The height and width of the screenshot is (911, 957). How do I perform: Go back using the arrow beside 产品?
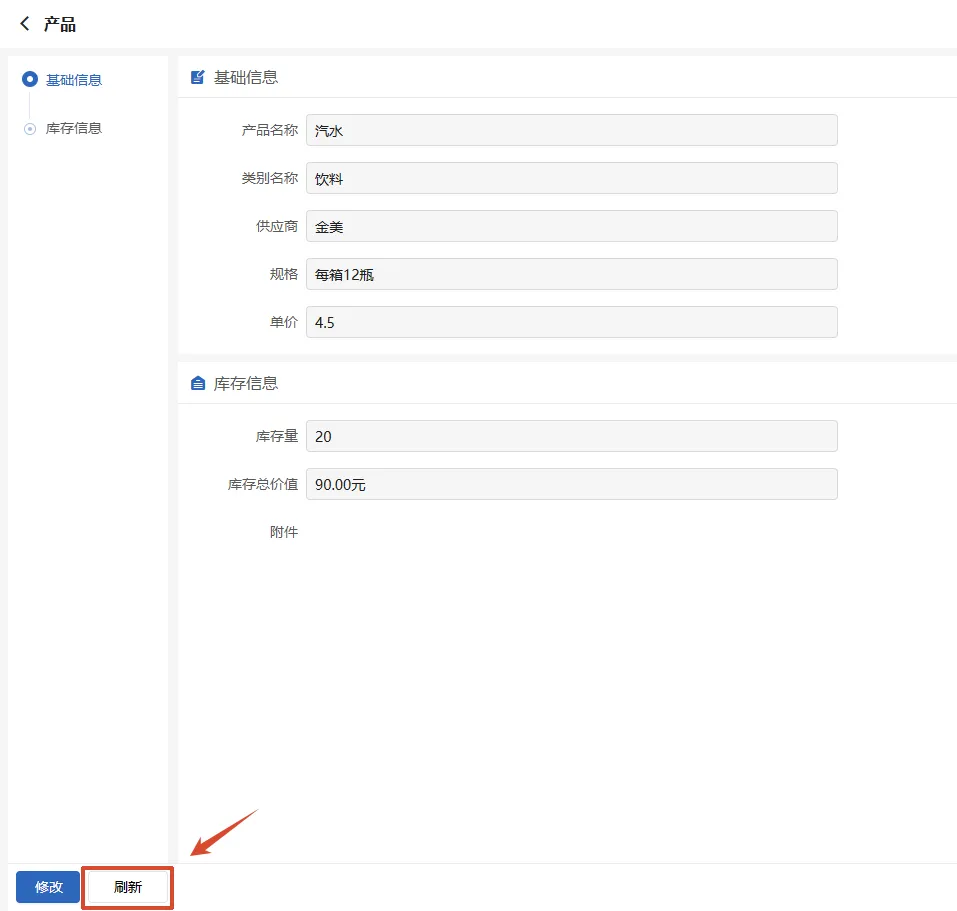(x=25, y=24)
